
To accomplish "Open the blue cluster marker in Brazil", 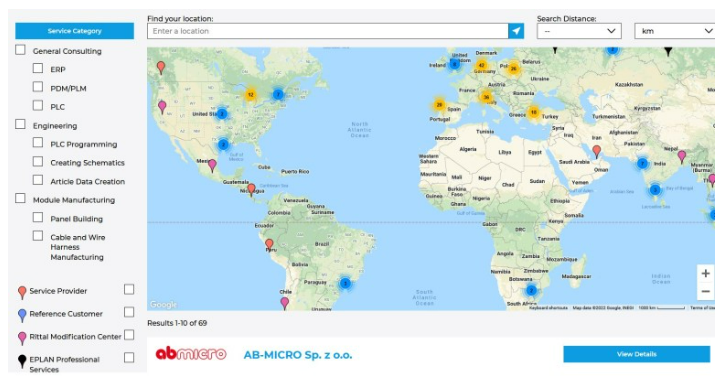I will (345, 283).
